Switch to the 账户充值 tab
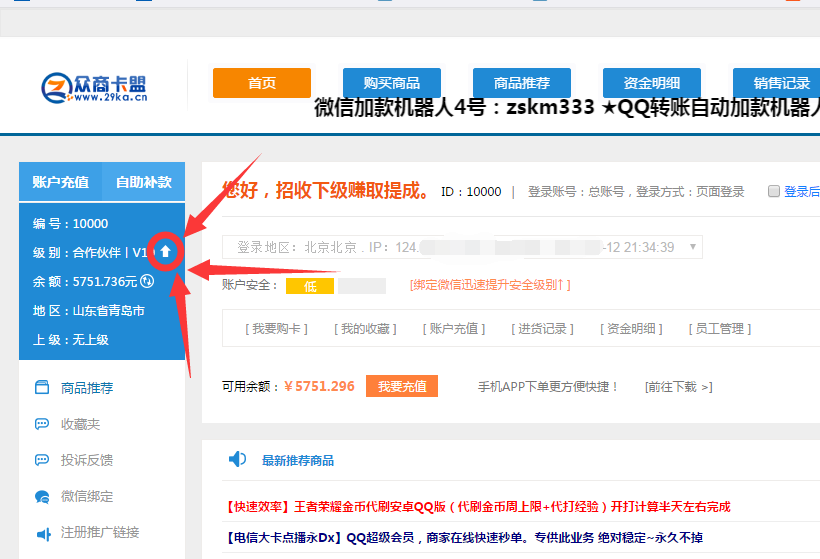The image size is (820, 559). [60, 182]
